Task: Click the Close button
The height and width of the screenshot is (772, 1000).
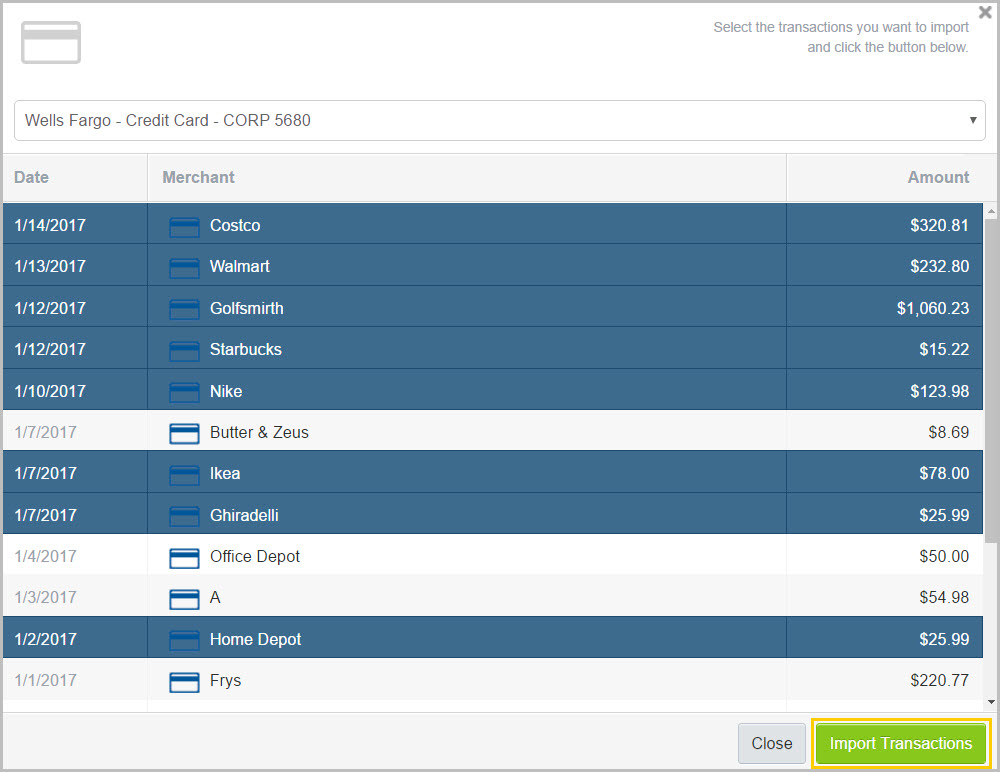Action: point(772,743)
